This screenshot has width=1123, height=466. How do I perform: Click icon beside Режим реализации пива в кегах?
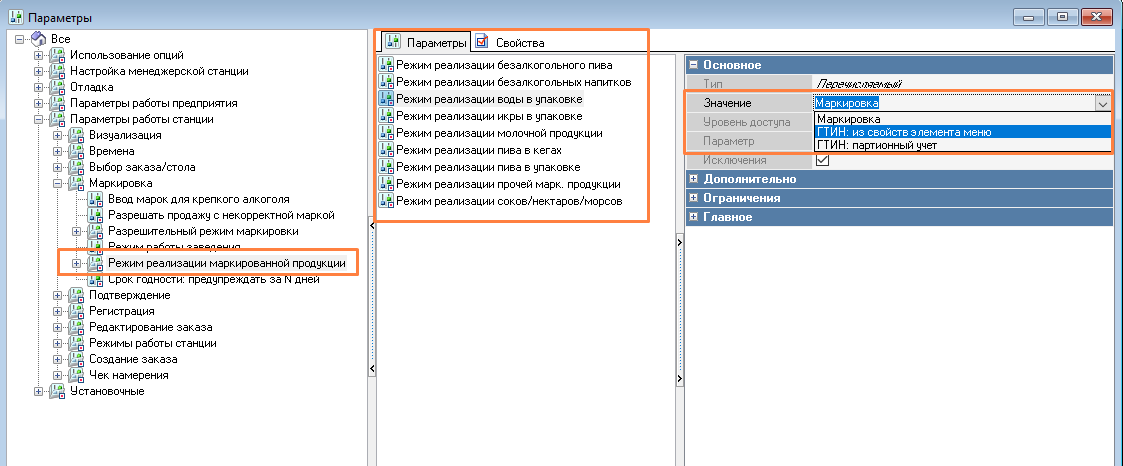386,150
